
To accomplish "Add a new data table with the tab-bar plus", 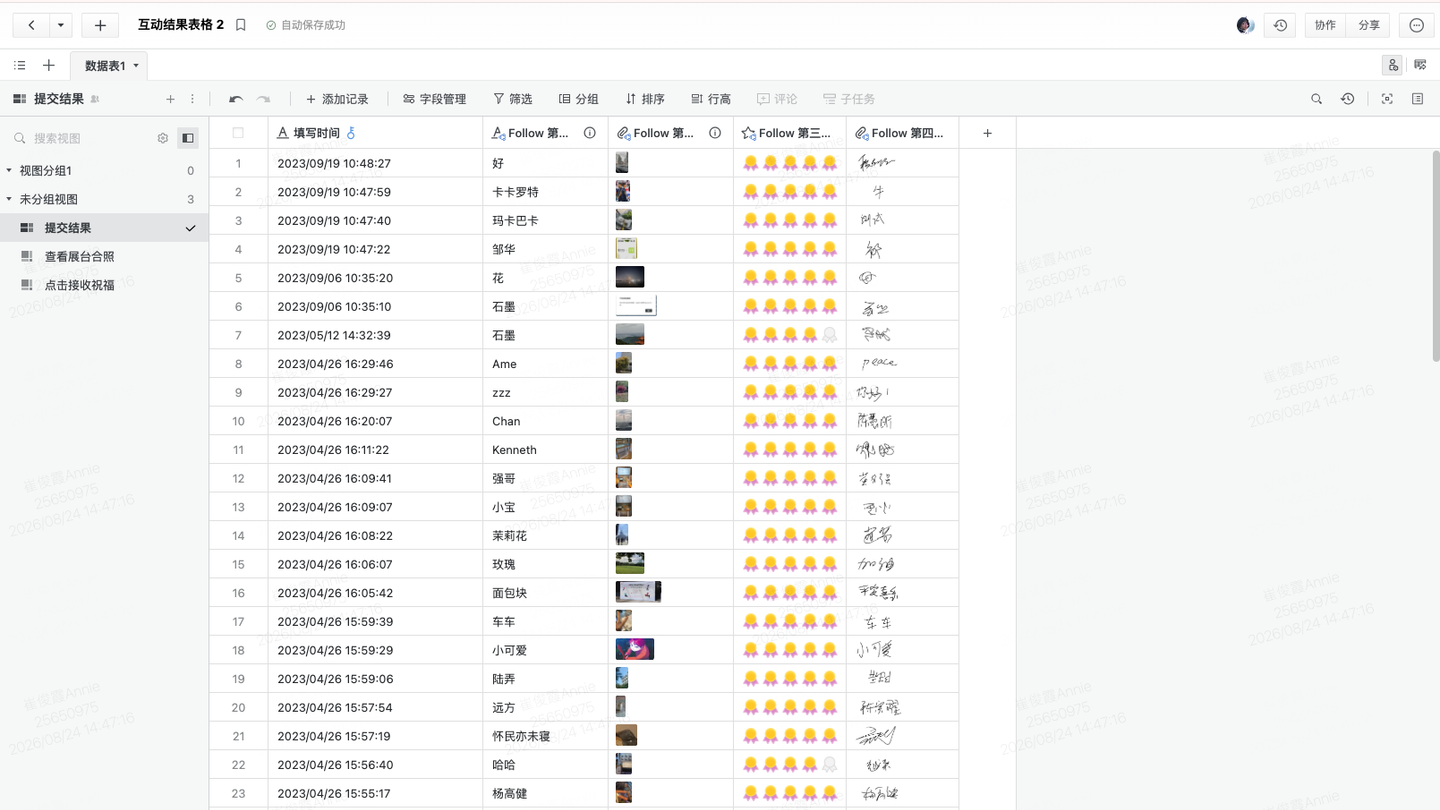I will (x=48, y=65).
